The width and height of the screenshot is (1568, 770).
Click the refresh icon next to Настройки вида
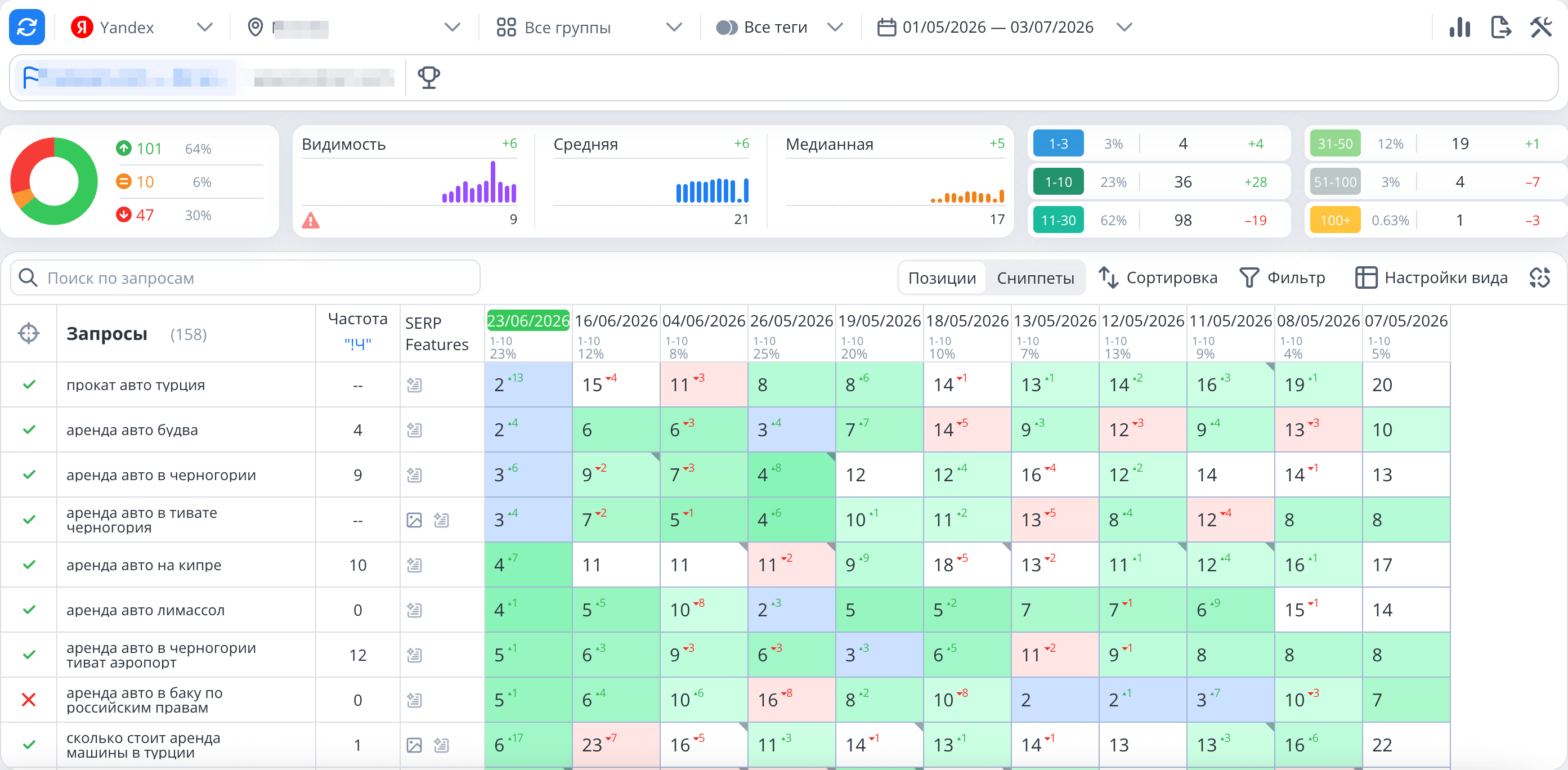click(x=1539, y=277)
